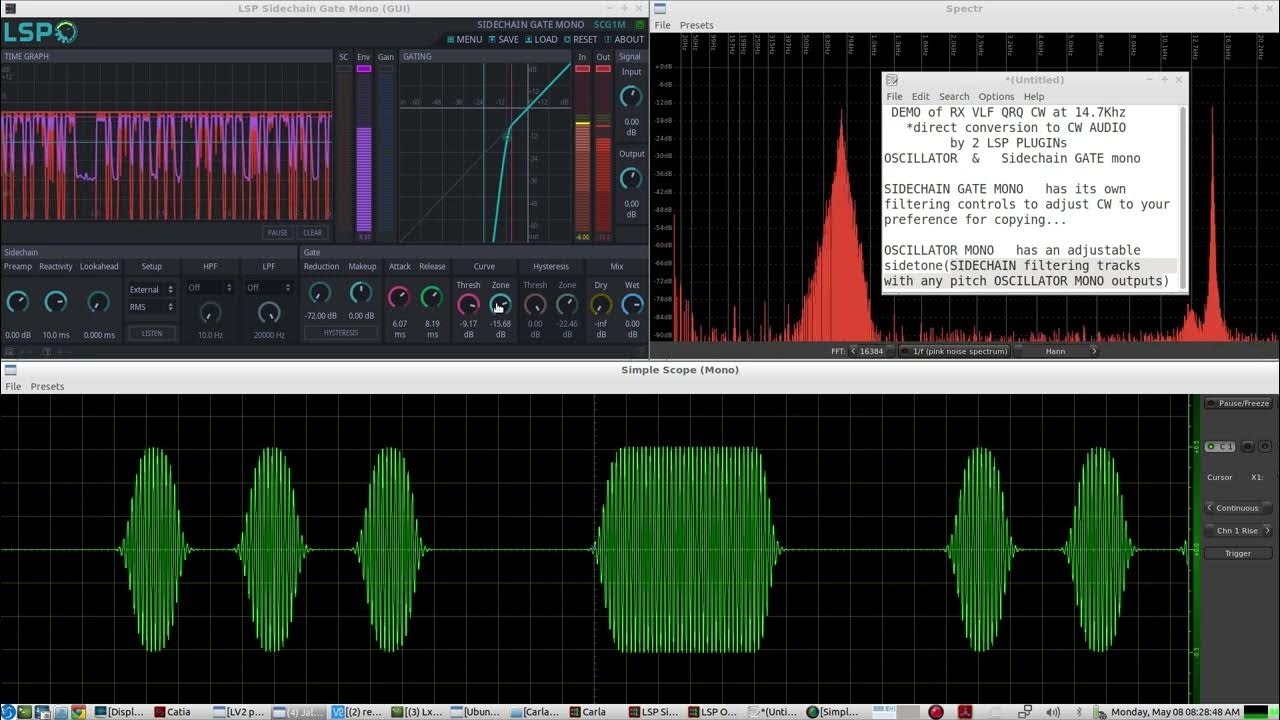Click LOAD in the LSP gate header
The height and width of the screenshot is (720, 1280).
tap(541, 40)
